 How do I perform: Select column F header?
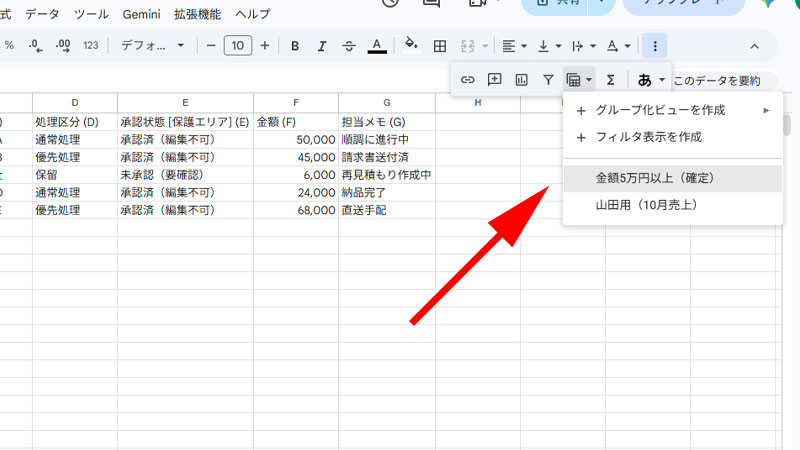296,103
